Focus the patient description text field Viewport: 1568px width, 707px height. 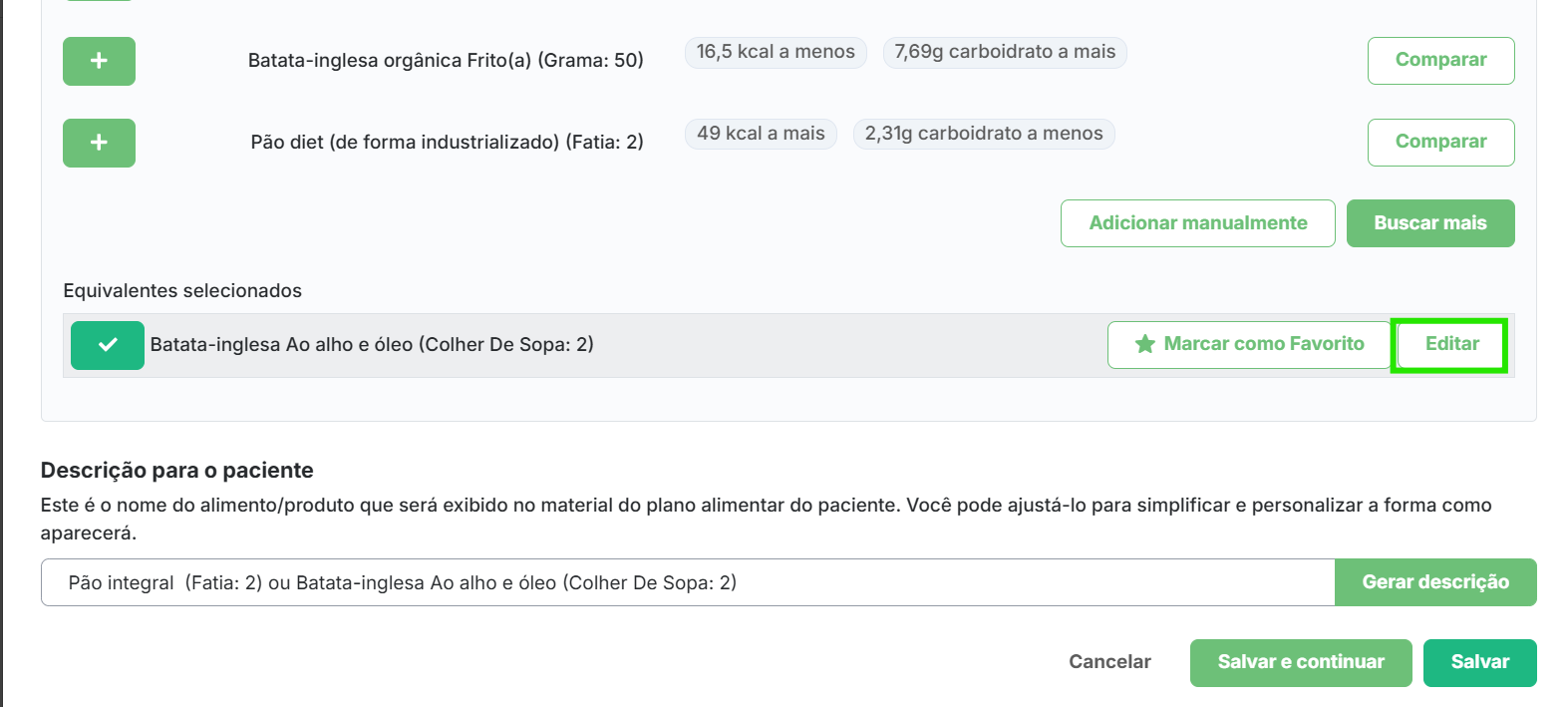point(688,582)
